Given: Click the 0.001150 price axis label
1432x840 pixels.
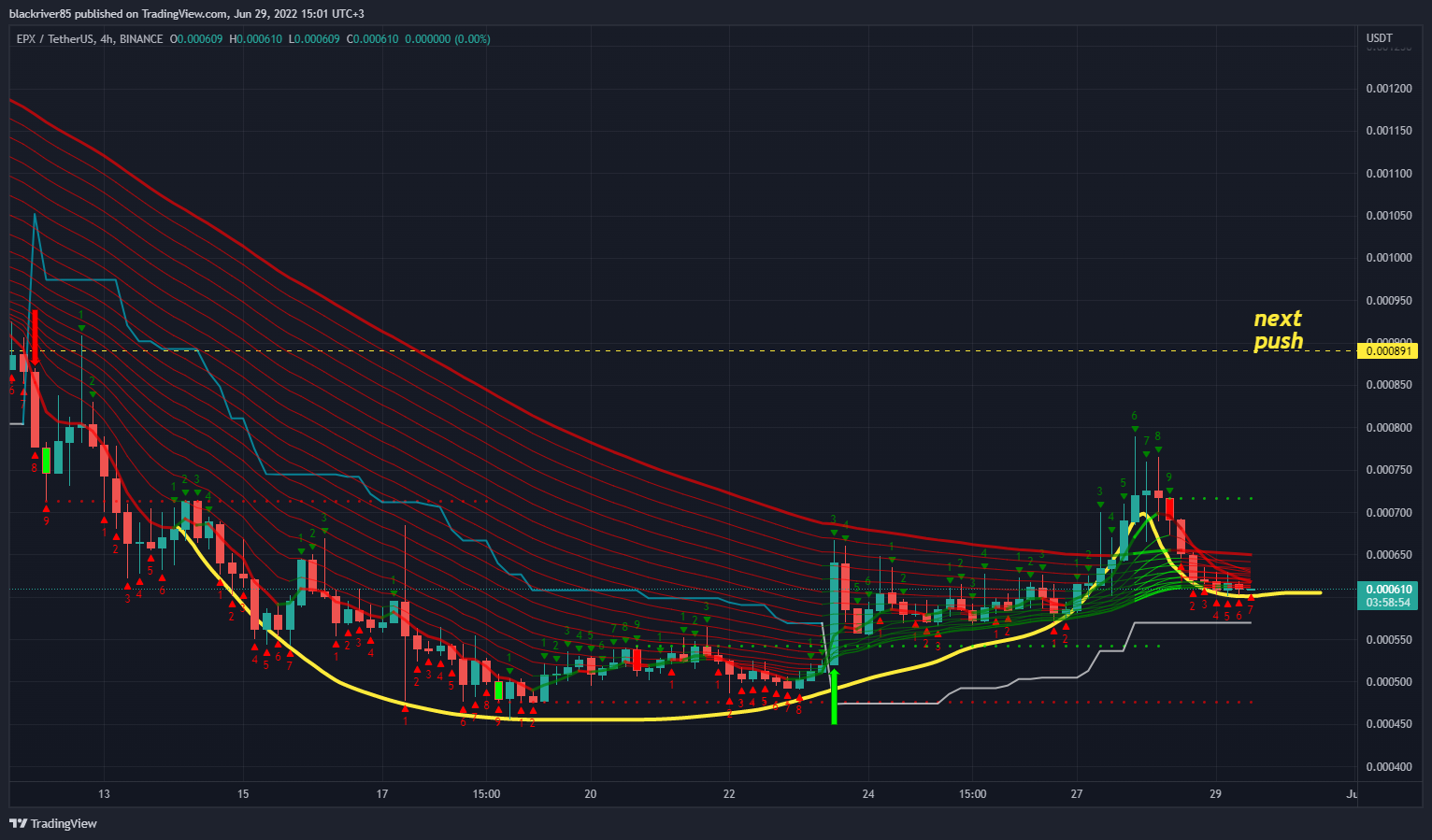Looking at the screenshot, I should click(1388, 131).
